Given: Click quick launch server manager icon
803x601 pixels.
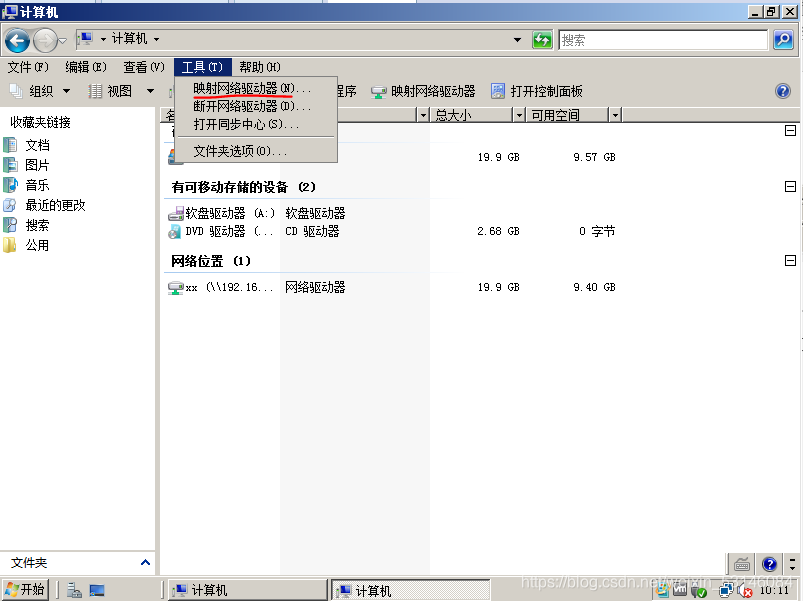Looking at the screenshot, I should (74, 590).
